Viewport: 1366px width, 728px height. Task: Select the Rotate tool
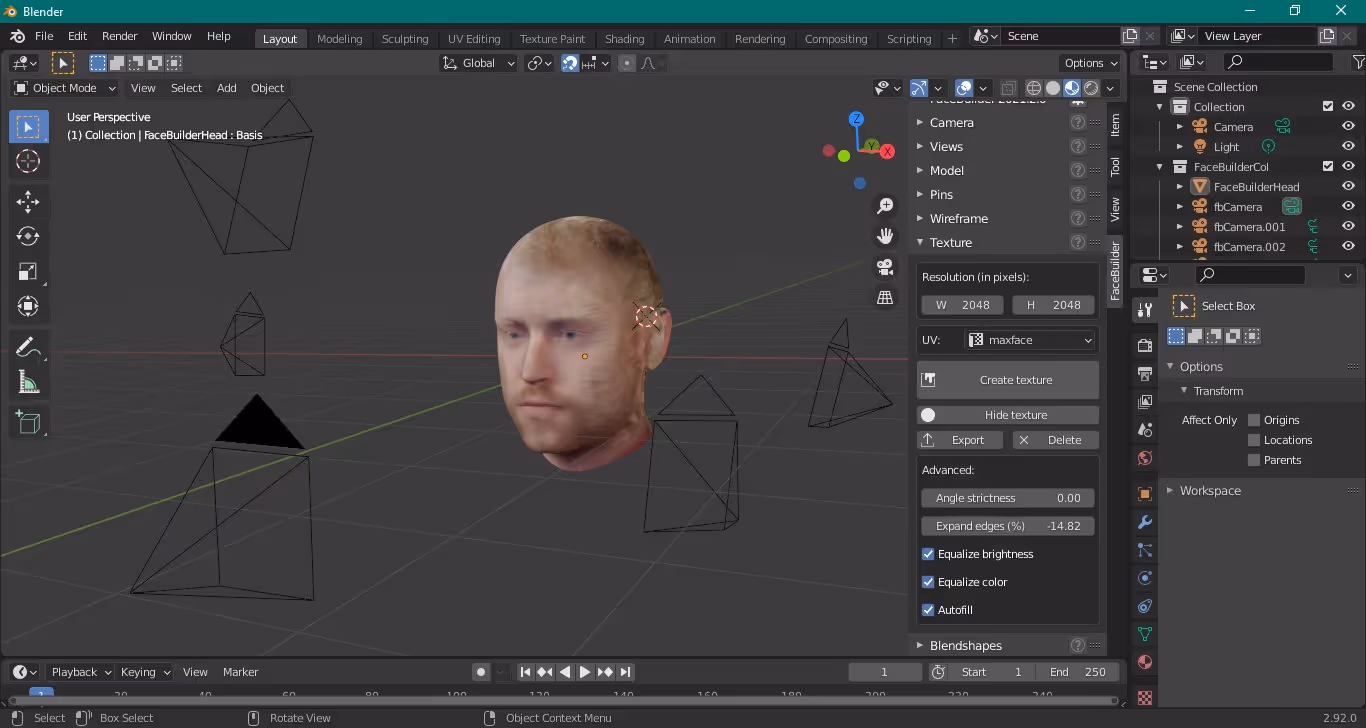pos(28,236)
